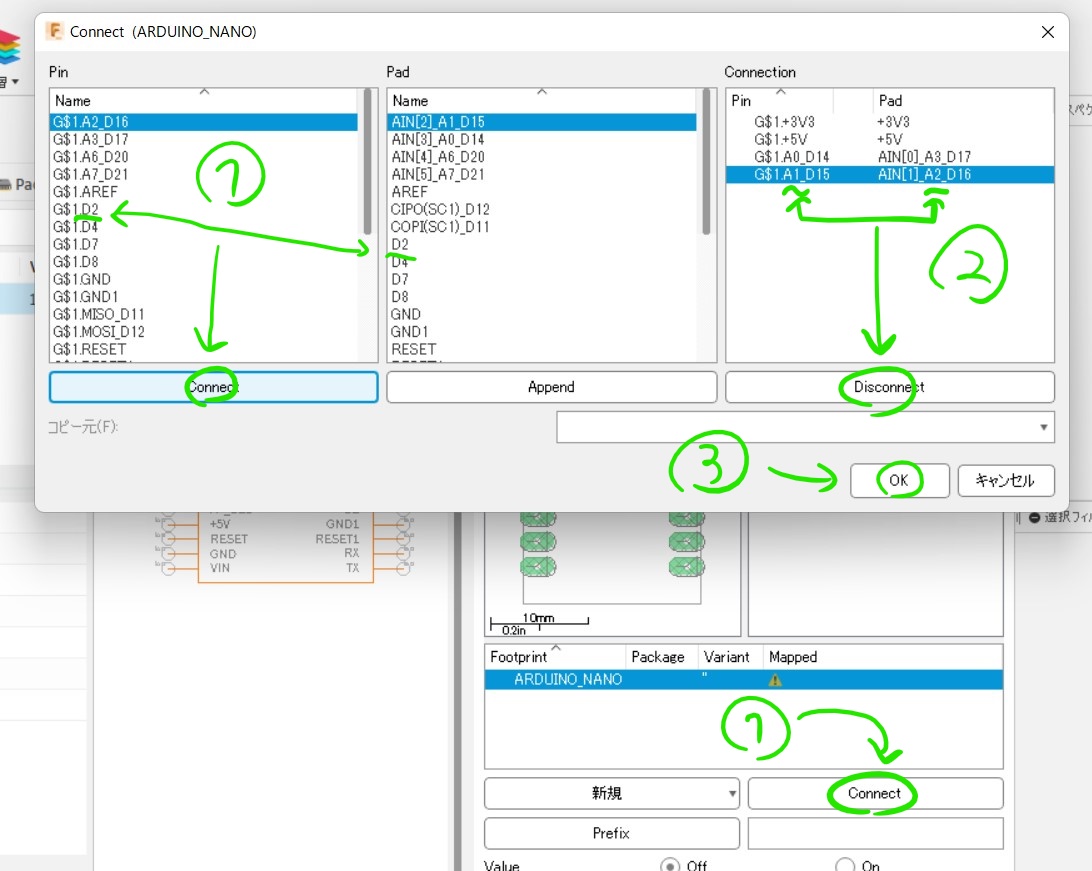Select connection G$1.A0_D14 to AIN[0]_A3_D17
The width and height of the screenshot is (1092, 871).
click(890, 157)
